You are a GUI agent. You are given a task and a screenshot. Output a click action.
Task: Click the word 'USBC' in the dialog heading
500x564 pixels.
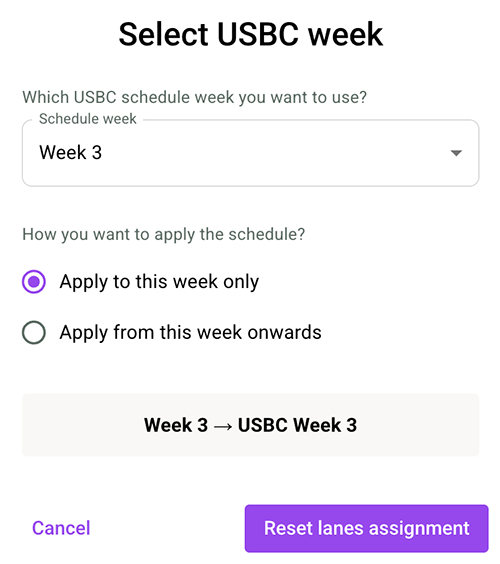pyautogui.click(x=258, y=34)
